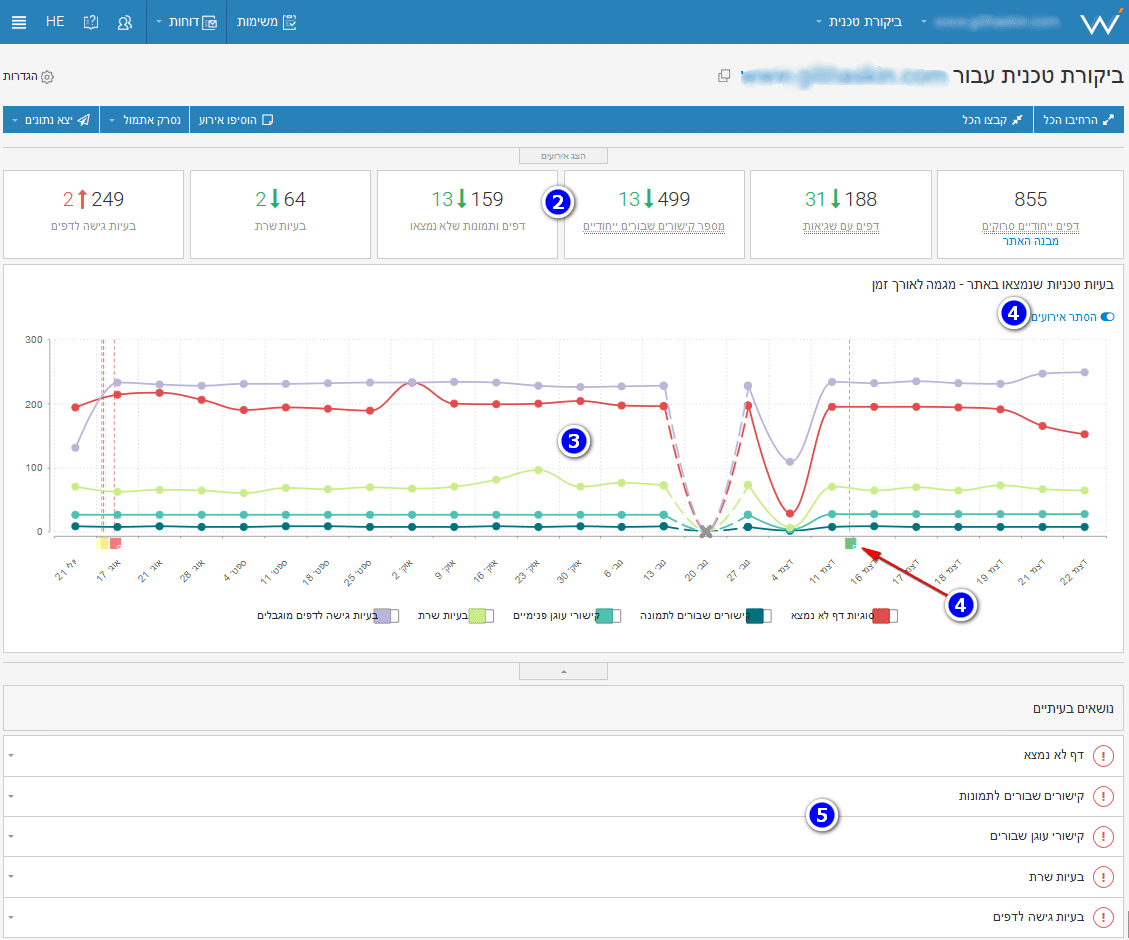1129x940 pixels.
Task: Expand the דף לא נמצא issue row
Action: point(563,756)
